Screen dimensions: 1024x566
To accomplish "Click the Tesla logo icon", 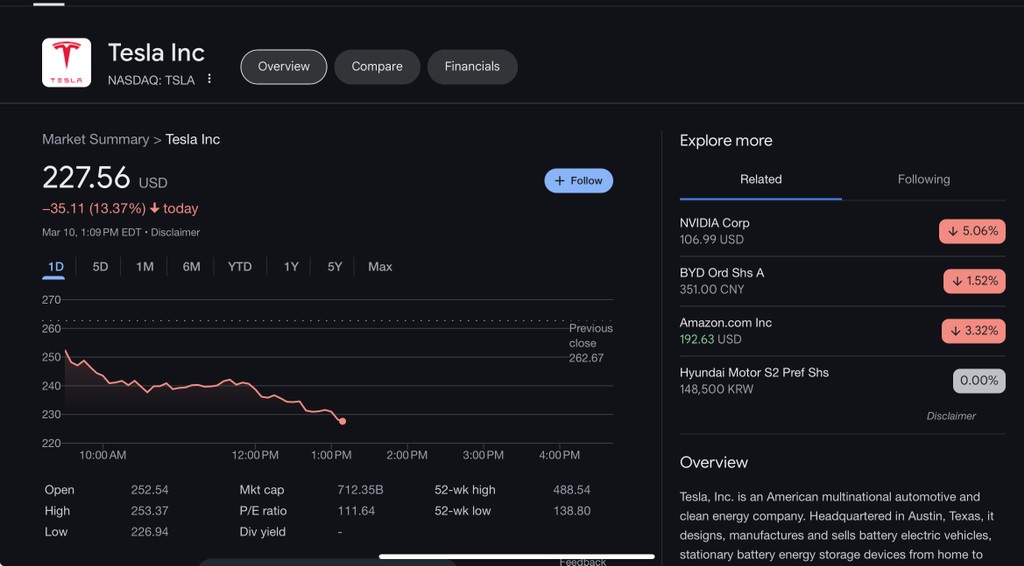I will [67, 63].
